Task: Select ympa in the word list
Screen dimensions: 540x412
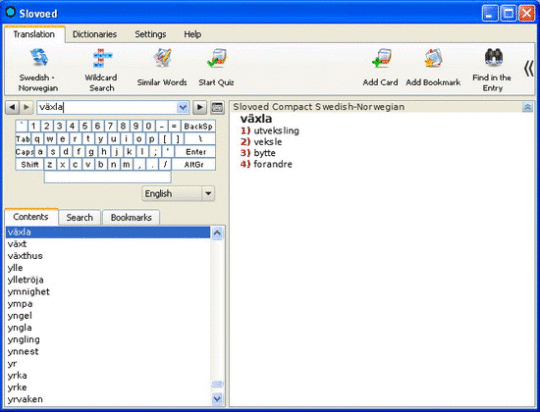Action: (107, 303)
